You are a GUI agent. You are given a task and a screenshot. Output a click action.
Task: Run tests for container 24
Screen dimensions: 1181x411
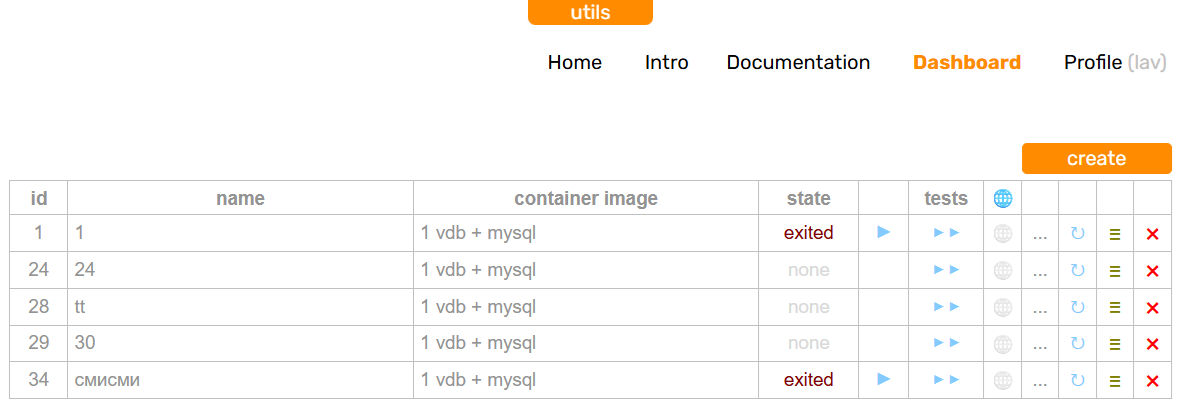tap(946, 270)
